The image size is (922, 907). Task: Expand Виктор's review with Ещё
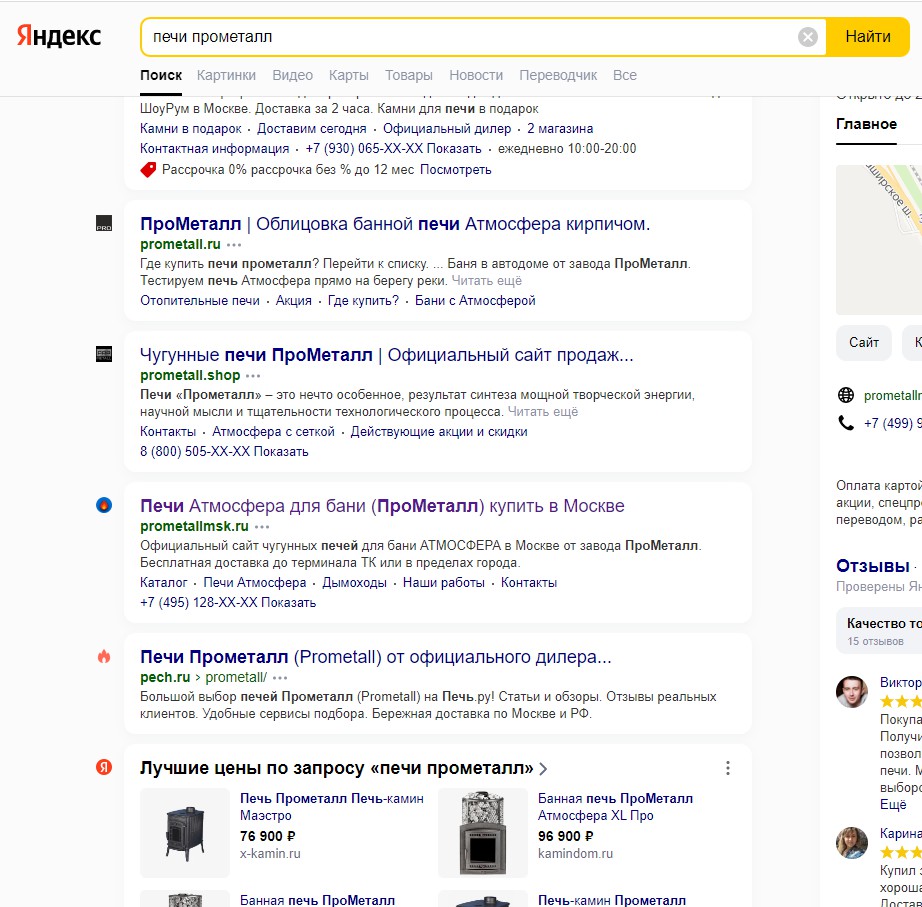click(x=893, y=805)
